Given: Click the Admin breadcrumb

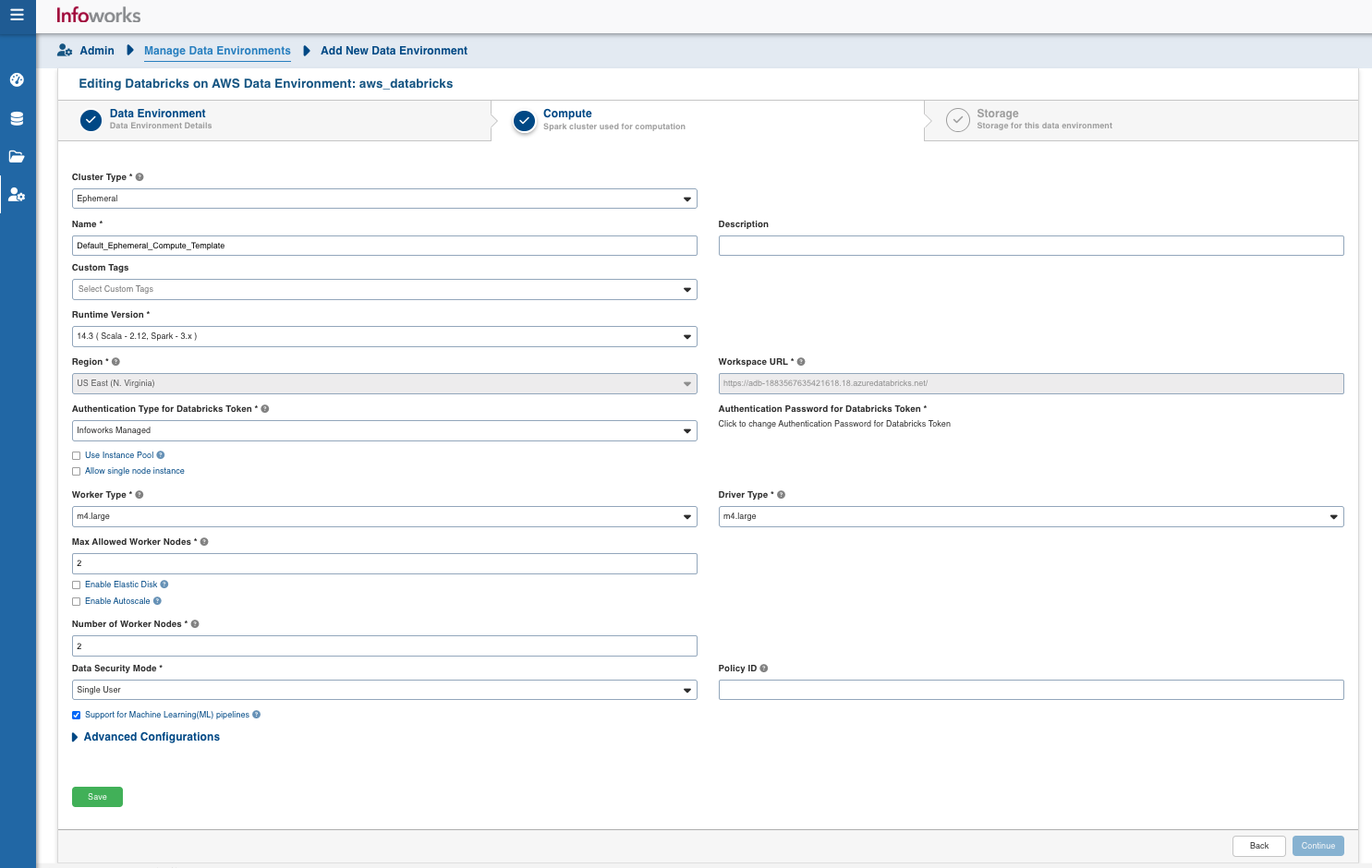Looking at the screenshot, I should click(97, 51).
